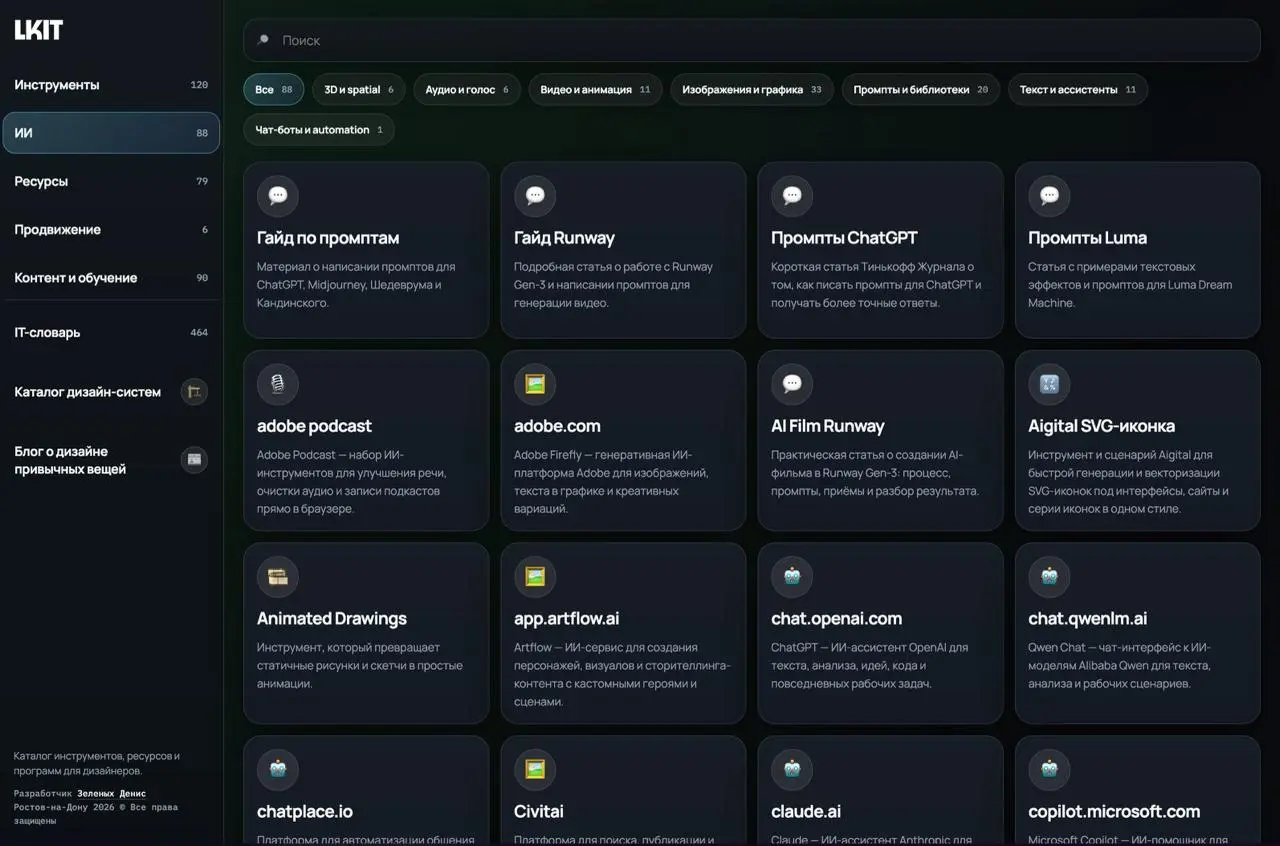Go to Ресурсы in the sidebar
This screenshot has width=1280, height=846.
coord(111,181)
